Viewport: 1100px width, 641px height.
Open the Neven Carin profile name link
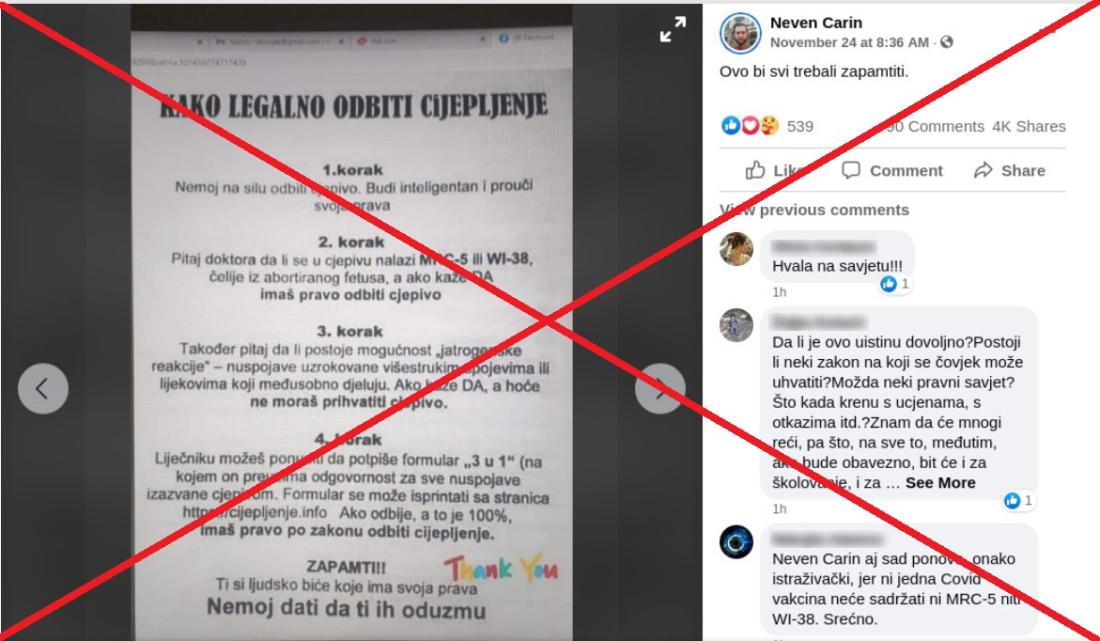pos(816,22)
